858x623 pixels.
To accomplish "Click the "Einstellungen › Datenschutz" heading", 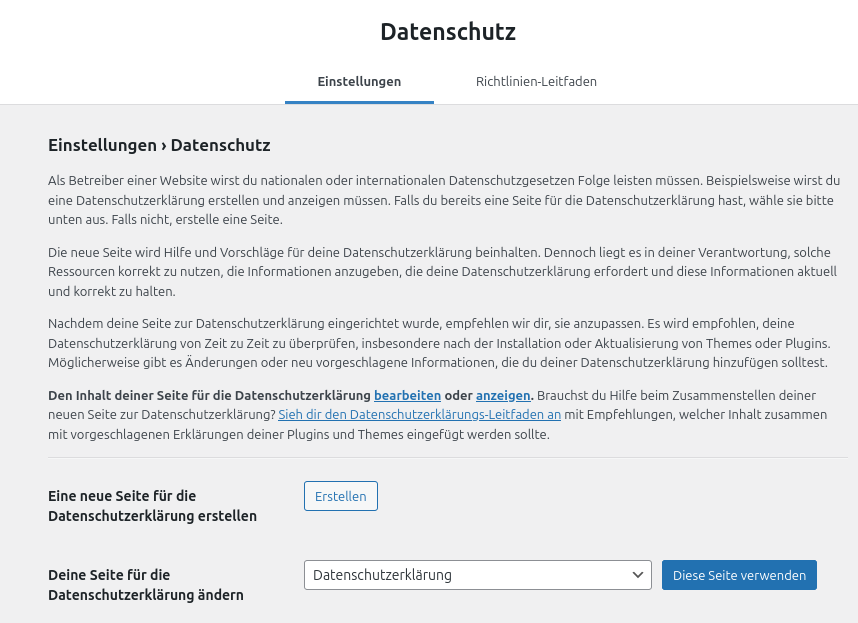I will pos(159,146).
